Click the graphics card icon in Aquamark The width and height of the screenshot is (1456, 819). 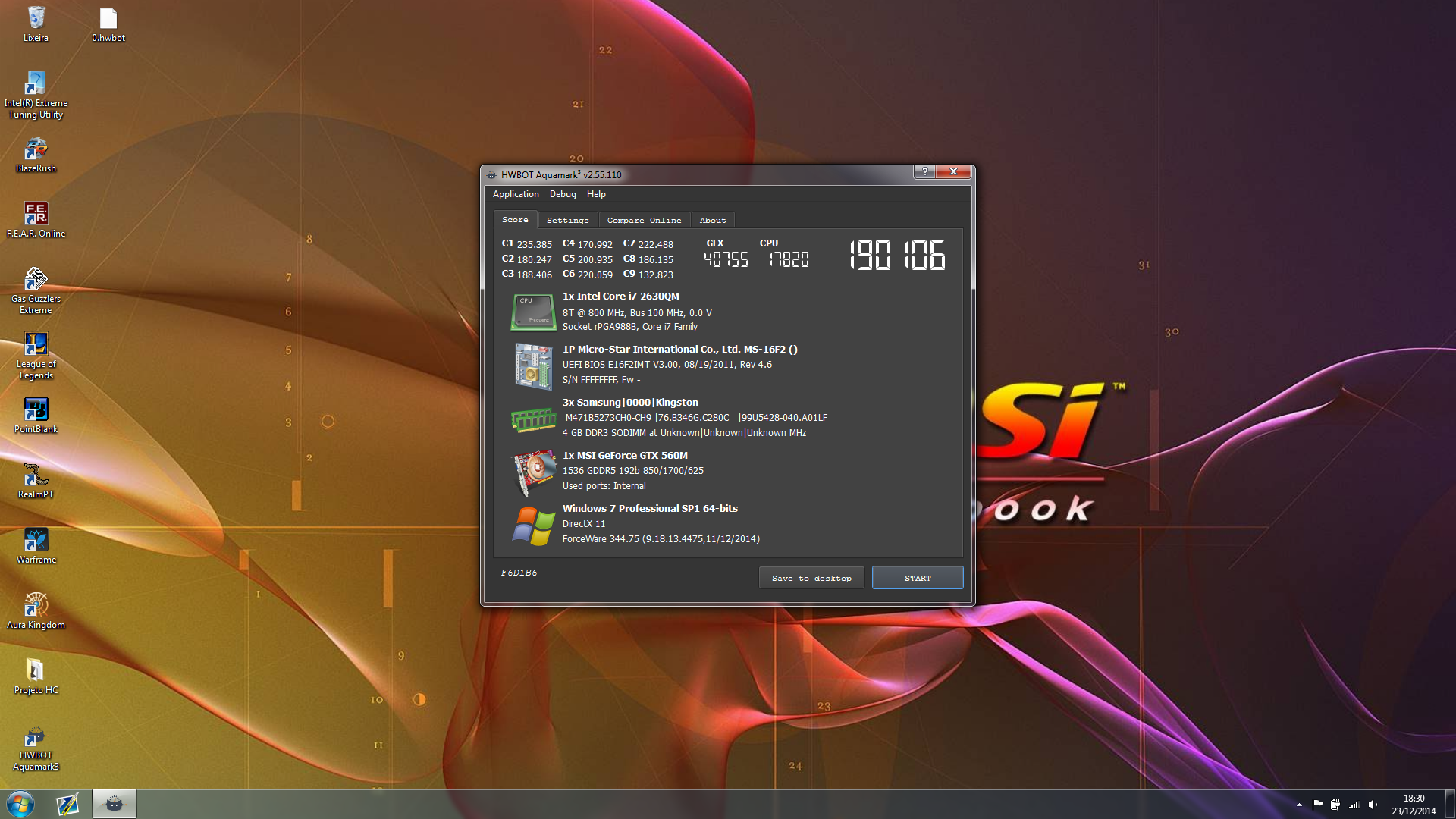tap(534, 472)
